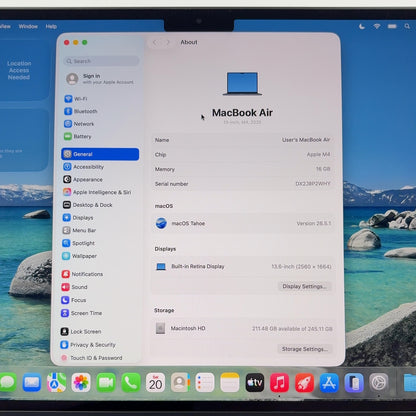Select Apple Intelligence & Siri
416x416 pixels.
(x=97, y=192)
